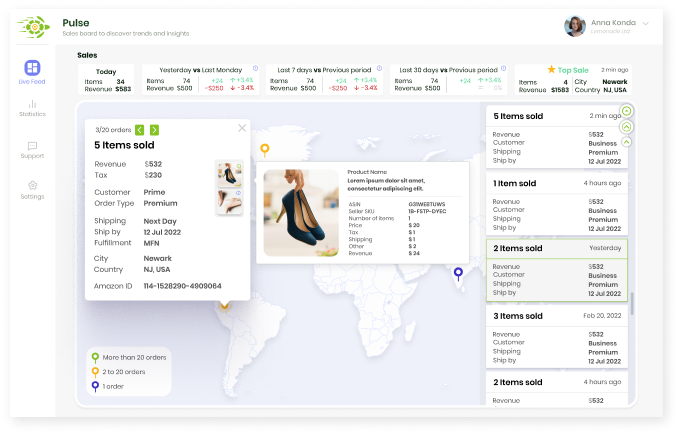
Task: Click the Pulse logo
Action: pyautogui.click(x=34, y=27)
